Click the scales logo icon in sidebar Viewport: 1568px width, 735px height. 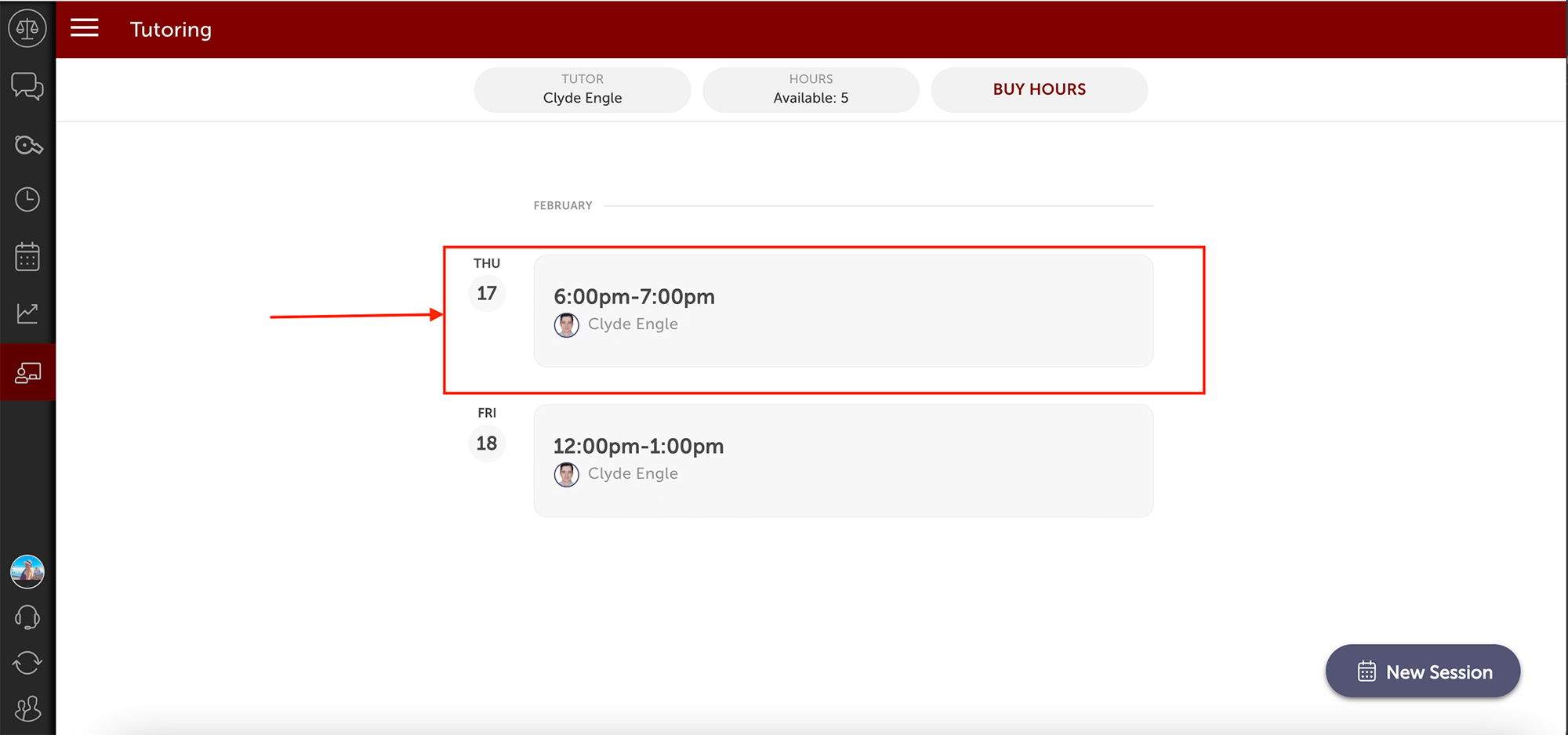click(27, 29)
